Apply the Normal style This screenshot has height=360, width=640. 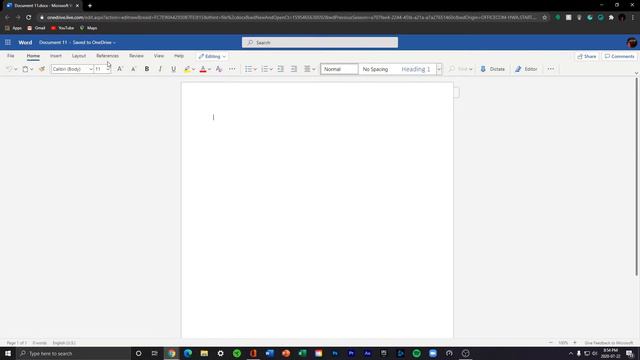[x=339, y=69]
